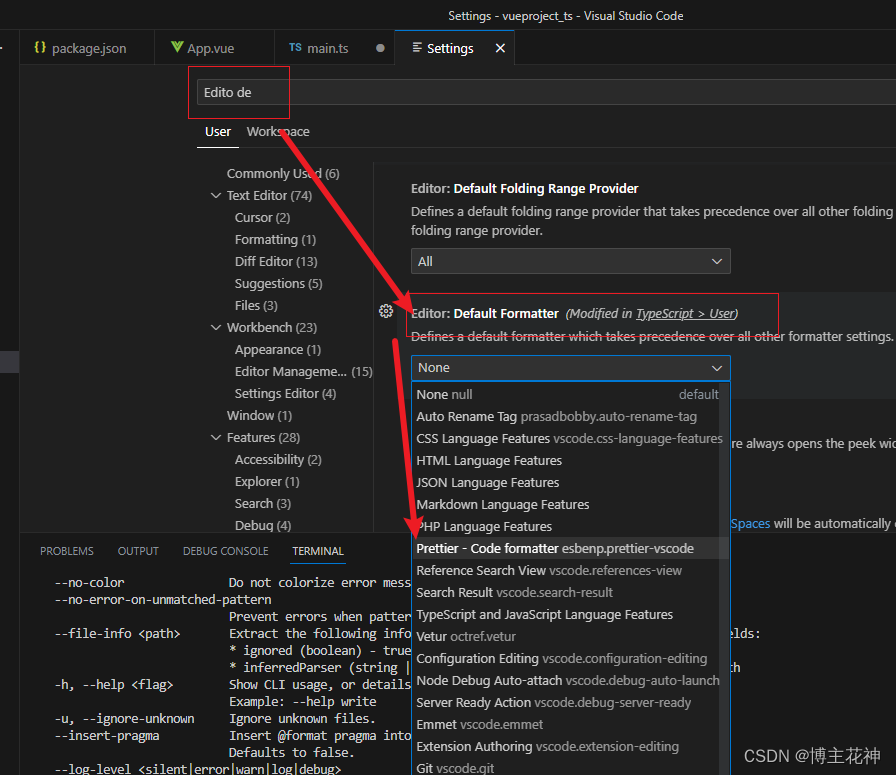
Task: Follow the TypeScript > User link
Action: point(685,313)
